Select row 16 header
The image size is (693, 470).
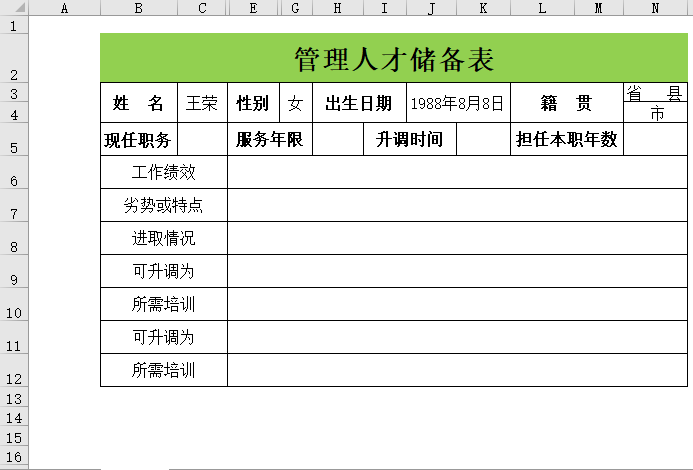point(14,456)
